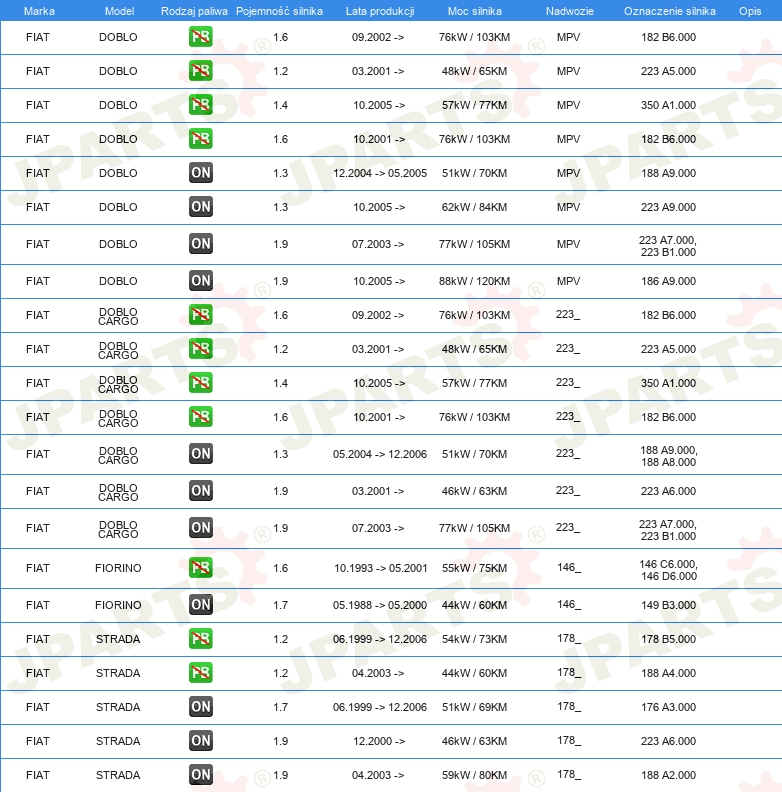782x792 pixels.
Task: Select production dates 10.1993 -> 05.2001
Action: pyautogui.click(x=380, y=568)
